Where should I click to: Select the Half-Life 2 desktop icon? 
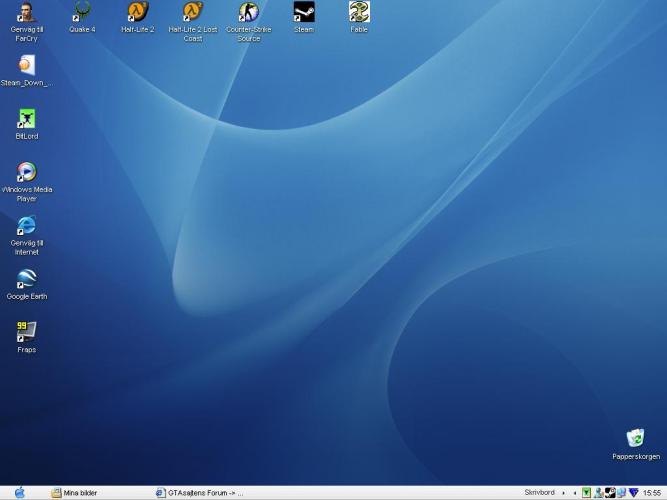click(x=137, y=12)
